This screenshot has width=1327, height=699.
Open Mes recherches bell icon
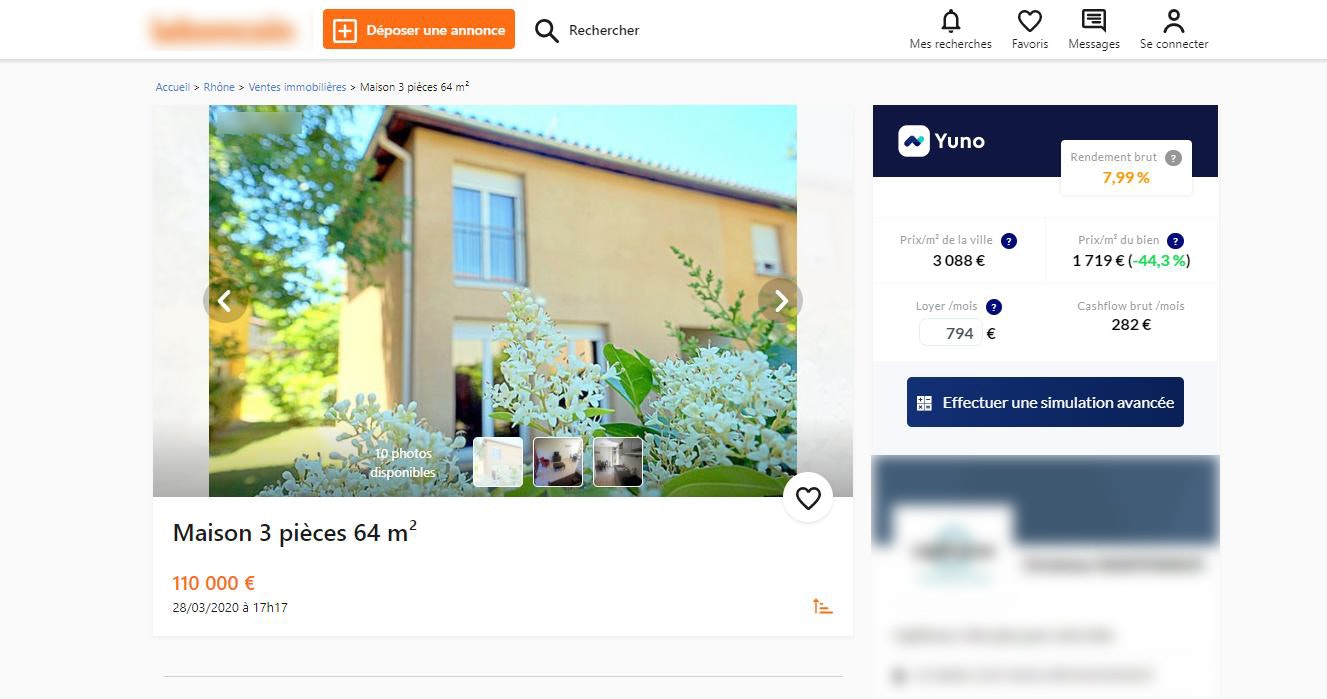(950, 21)
